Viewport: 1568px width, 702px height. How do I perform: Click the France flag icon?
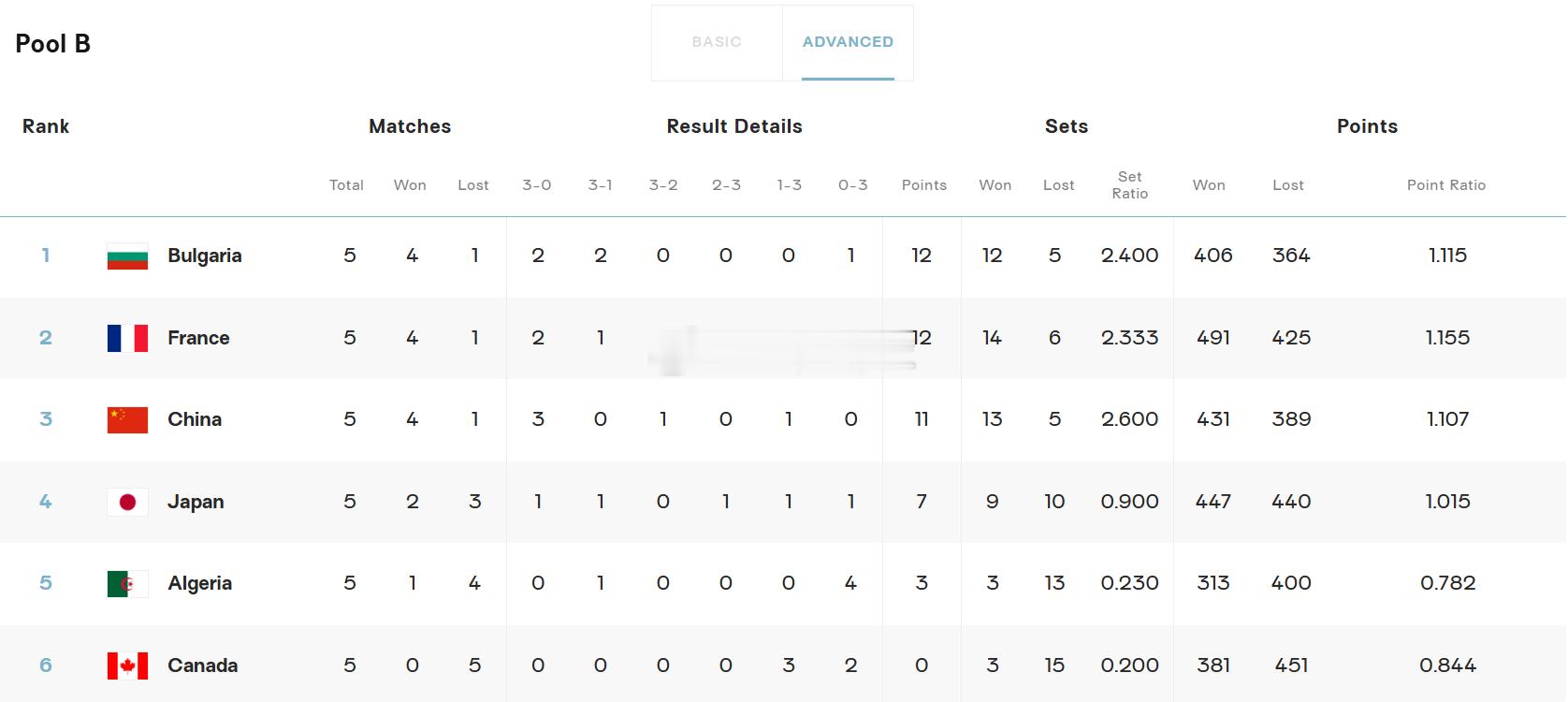tap(127, 338)
